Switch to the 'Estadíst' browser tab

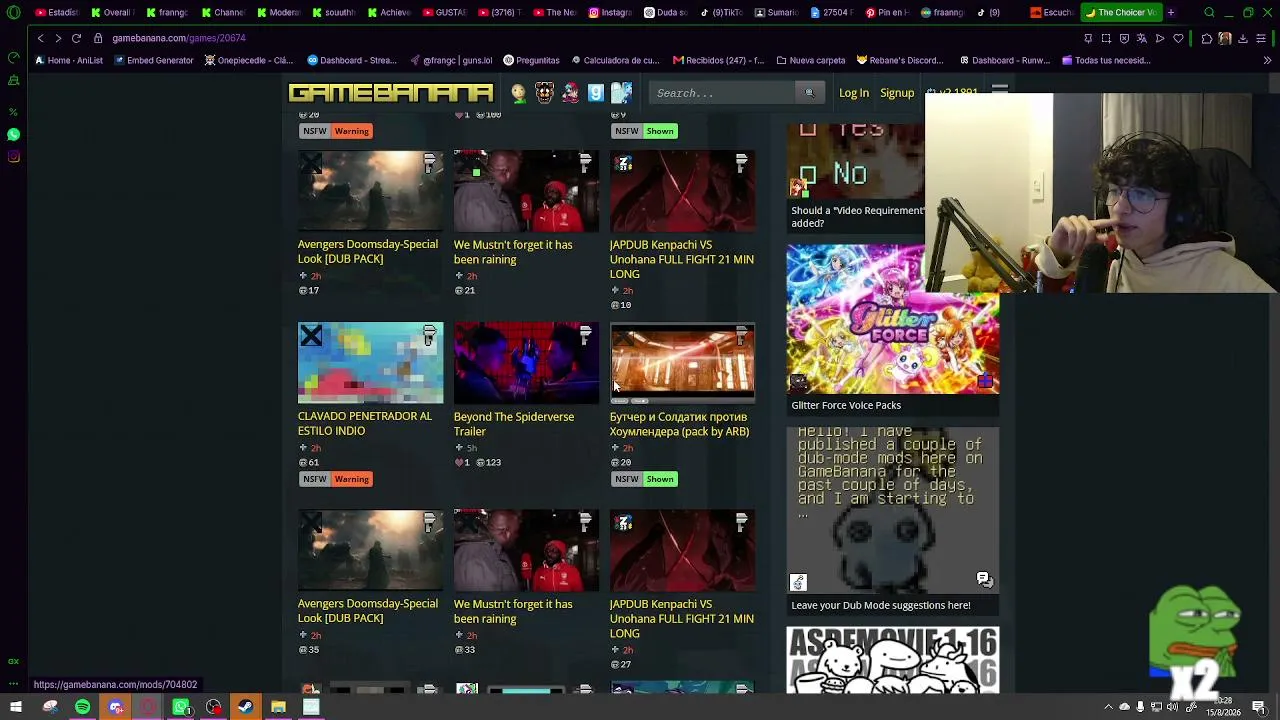coord(56,12)
